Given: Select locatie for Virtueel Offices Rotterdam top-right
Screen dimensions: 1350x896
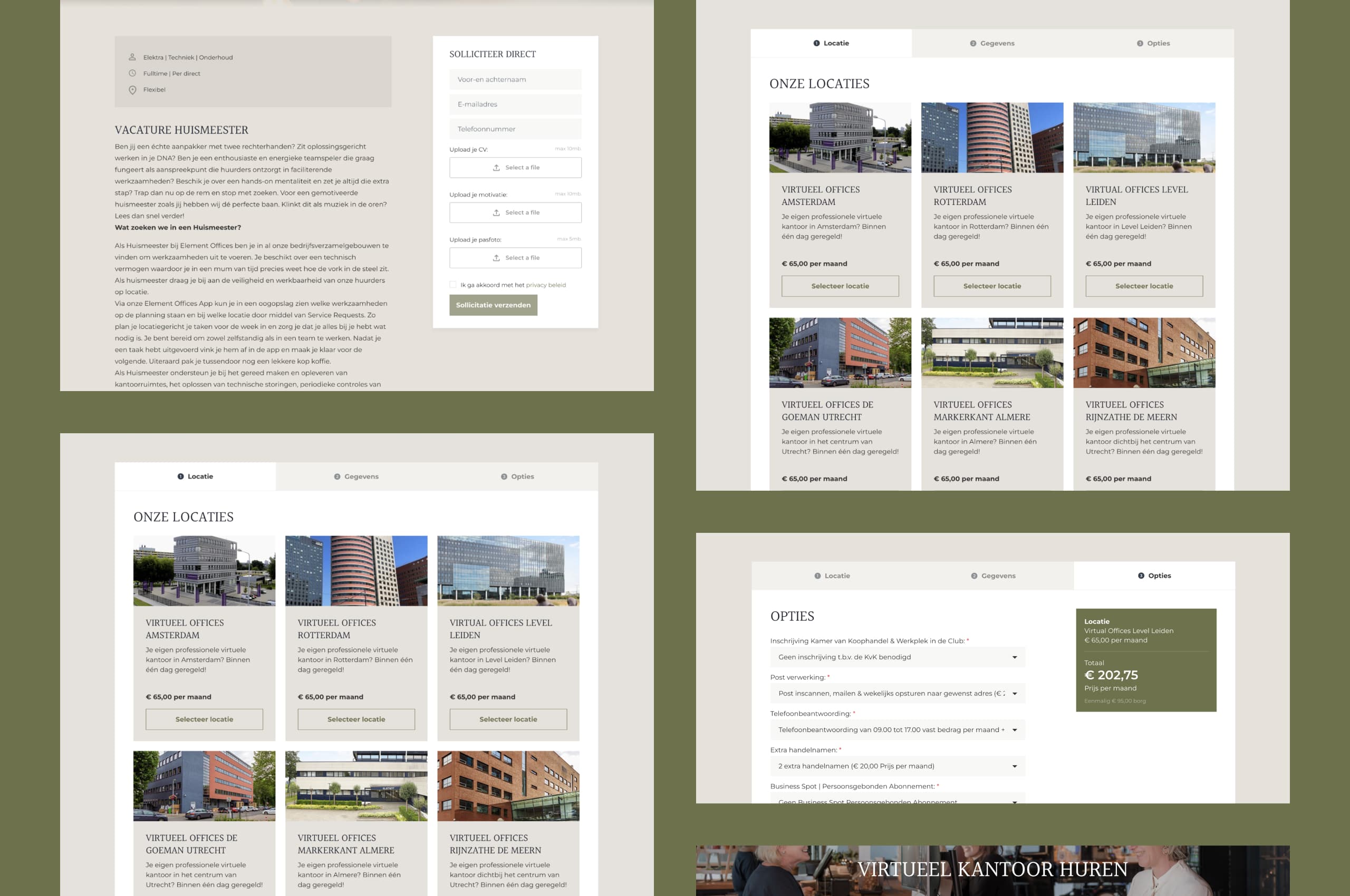Looking at the screenshot, I should (991, 286).
